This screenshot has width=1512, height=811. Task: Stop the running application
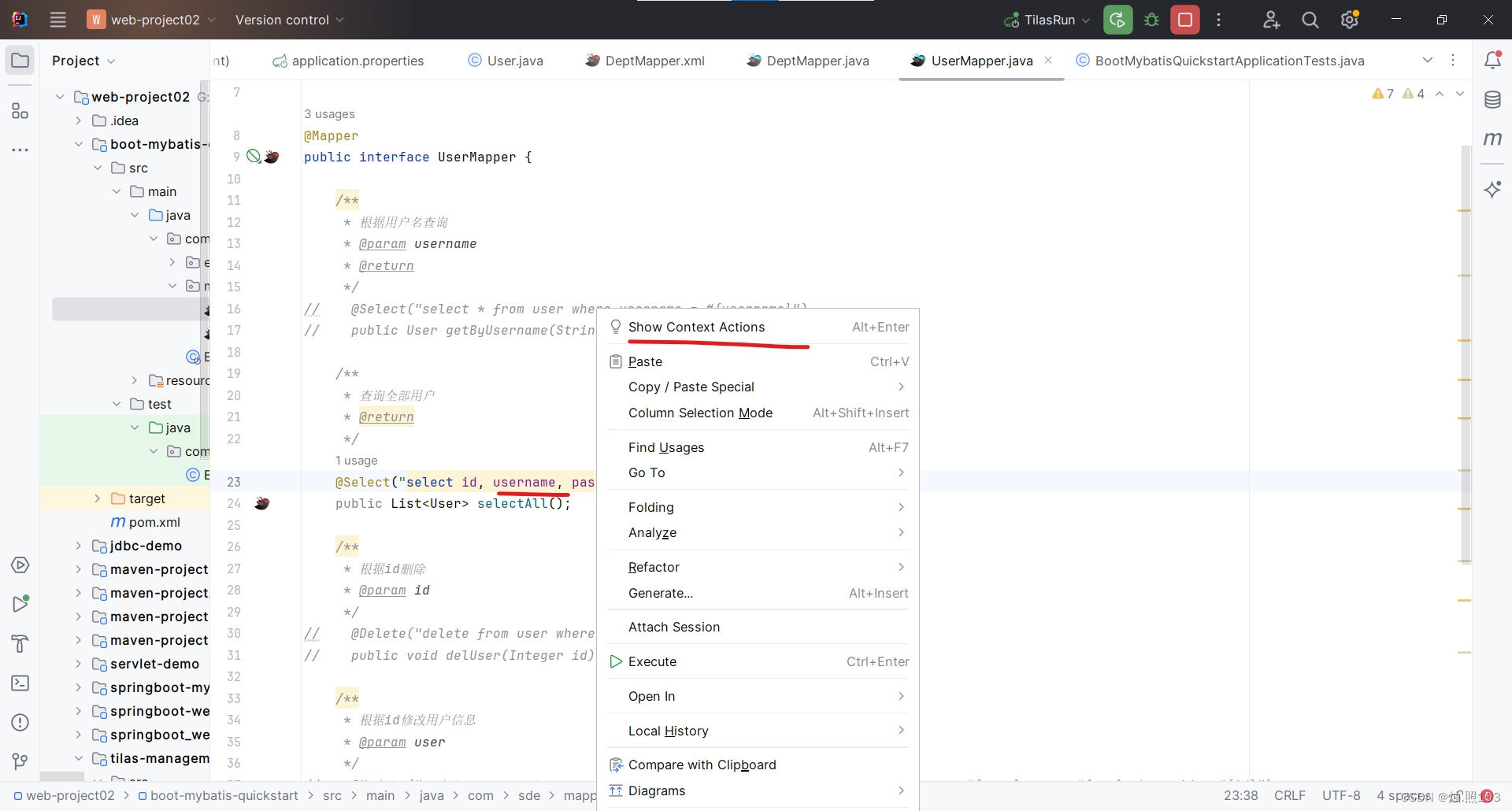tap(1185, 20)
